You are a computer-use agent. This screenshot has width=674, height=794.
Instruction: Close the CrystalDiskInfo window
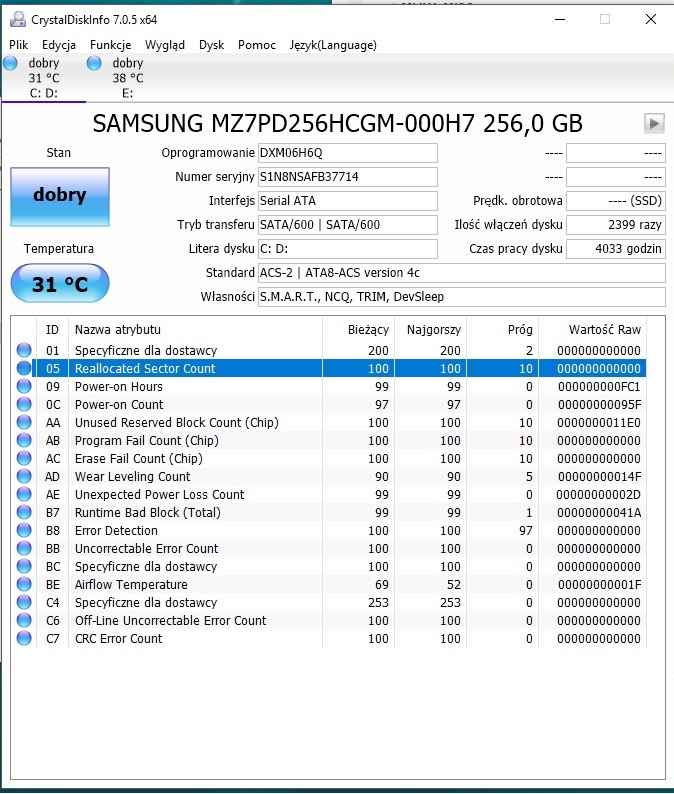651,19
